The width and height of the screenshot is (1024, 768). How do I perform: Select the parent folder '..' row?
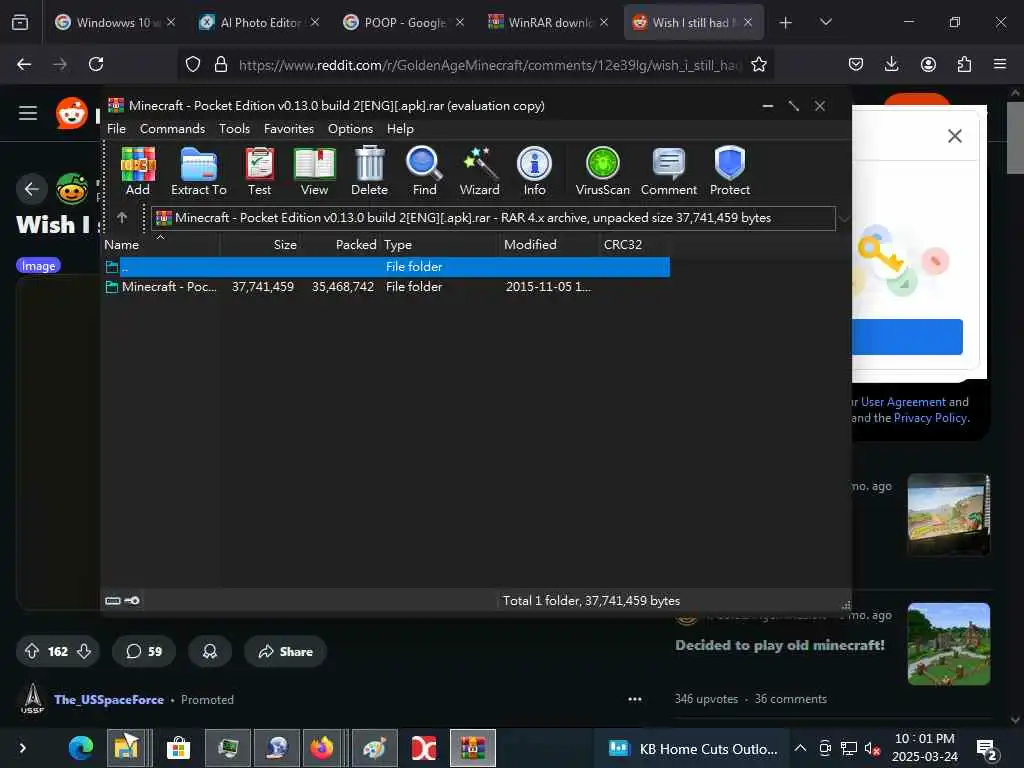pyautogui.click(x=387, y=266)
